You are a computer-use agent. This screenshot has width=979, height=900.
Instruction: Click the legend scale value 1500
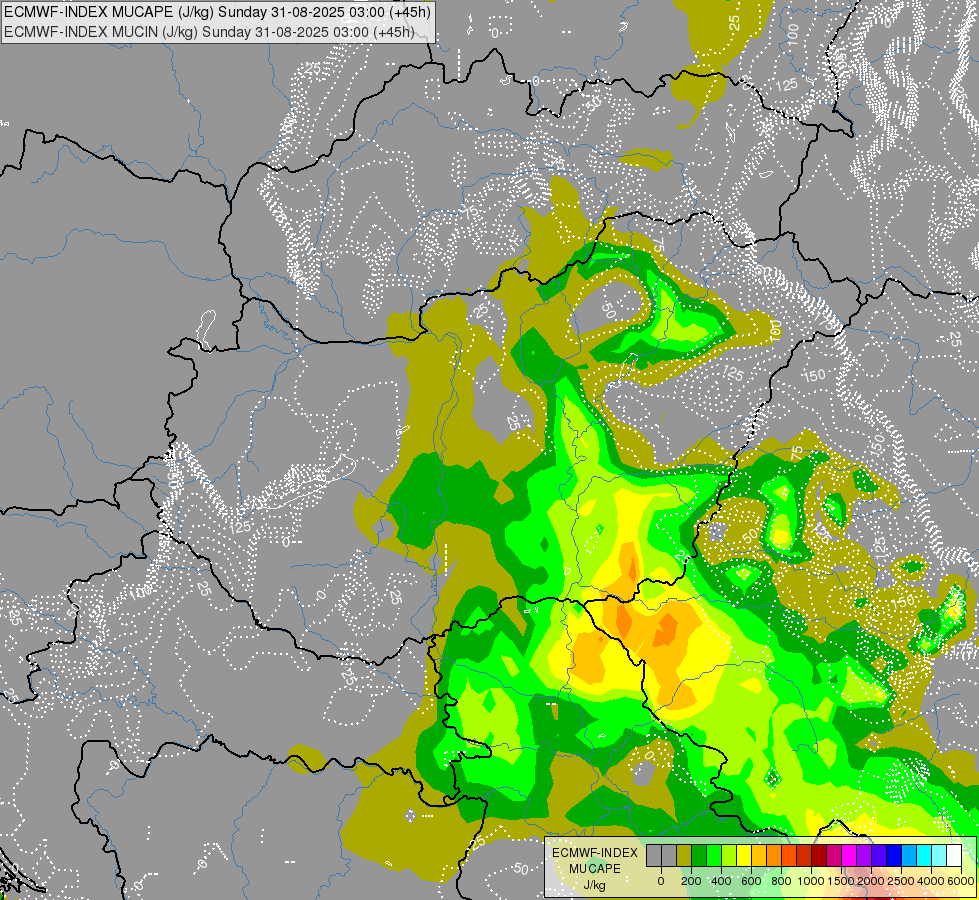point(841,881)
